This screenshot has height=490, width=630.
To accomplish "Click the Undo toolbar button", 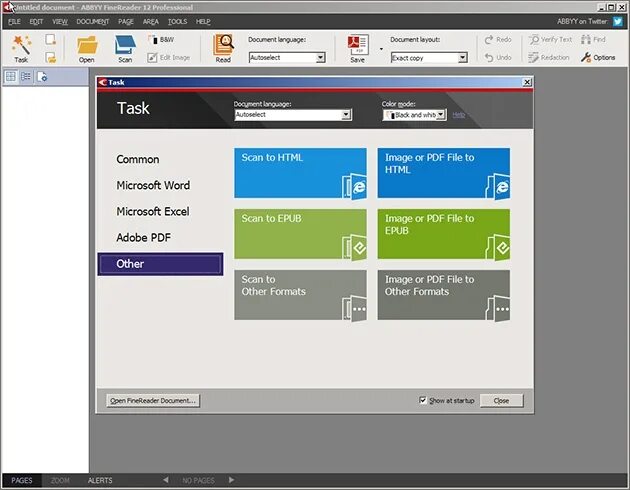I will click(x=498, y=57).
